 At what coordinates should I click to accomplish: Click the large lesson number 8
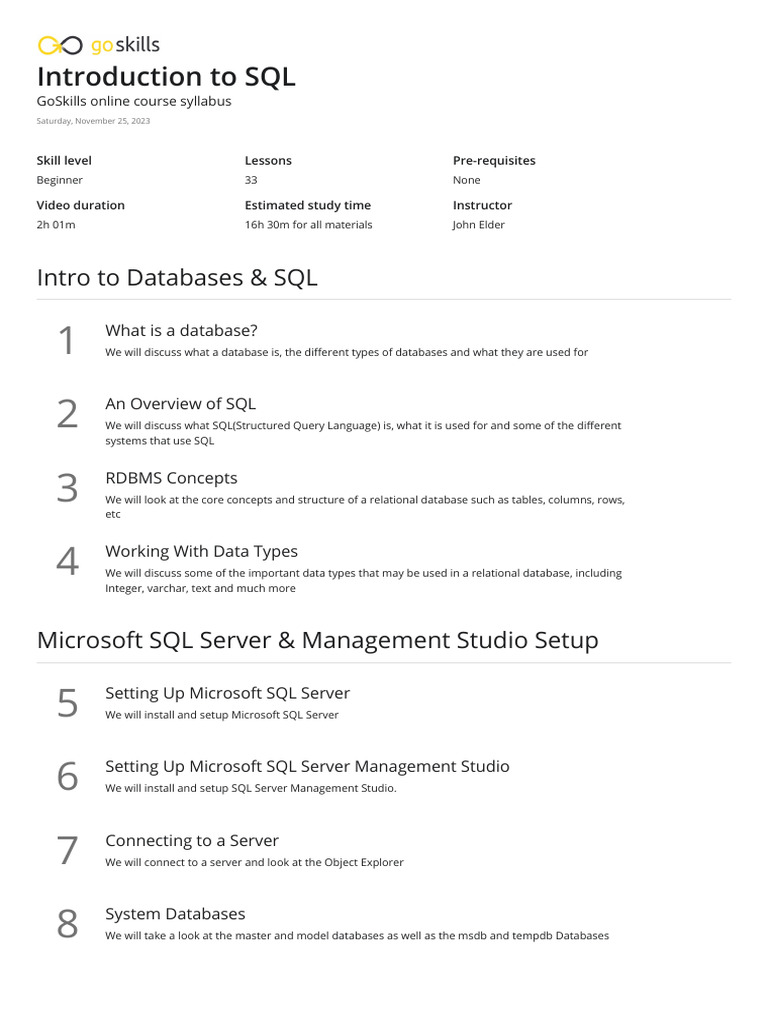(x=67, y=925)
